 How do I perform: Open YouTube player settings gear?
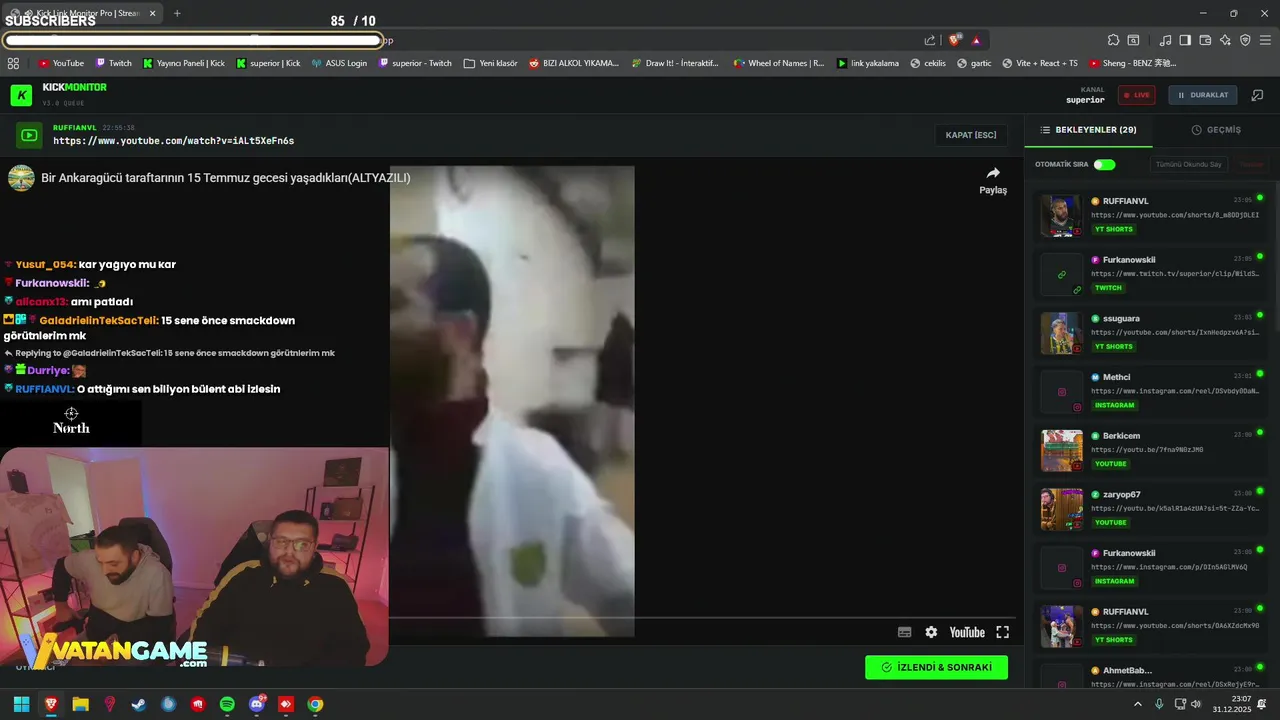[x=931, y=632]
